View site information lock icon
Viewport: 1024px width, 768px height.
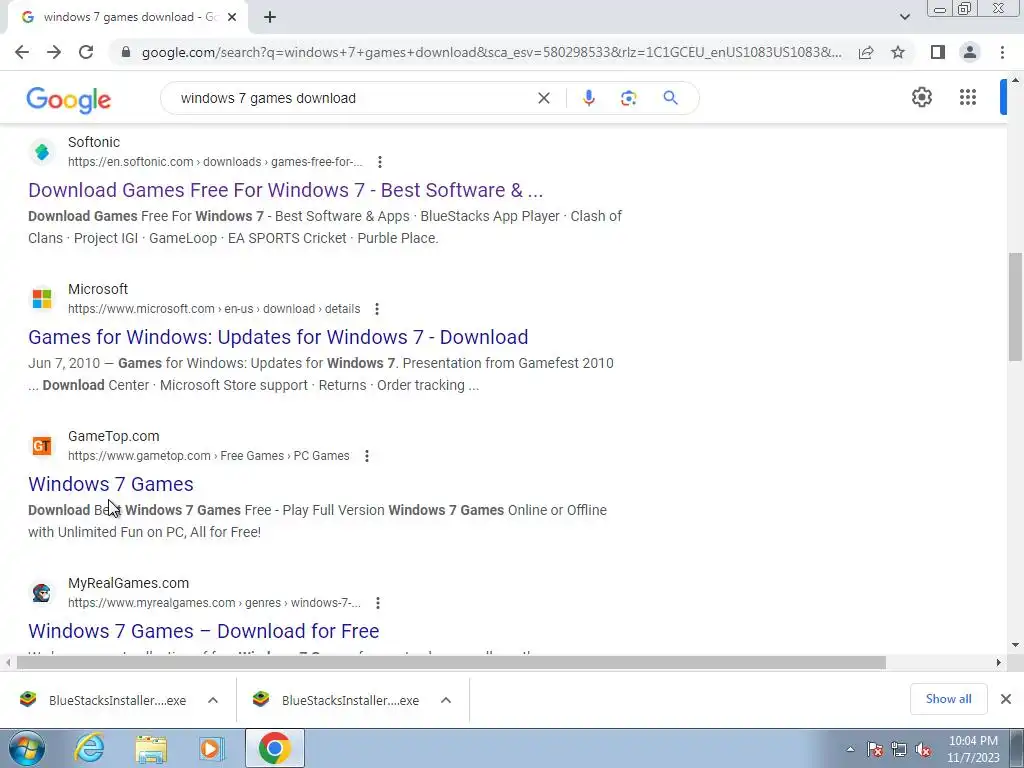(x=126, y=52)
